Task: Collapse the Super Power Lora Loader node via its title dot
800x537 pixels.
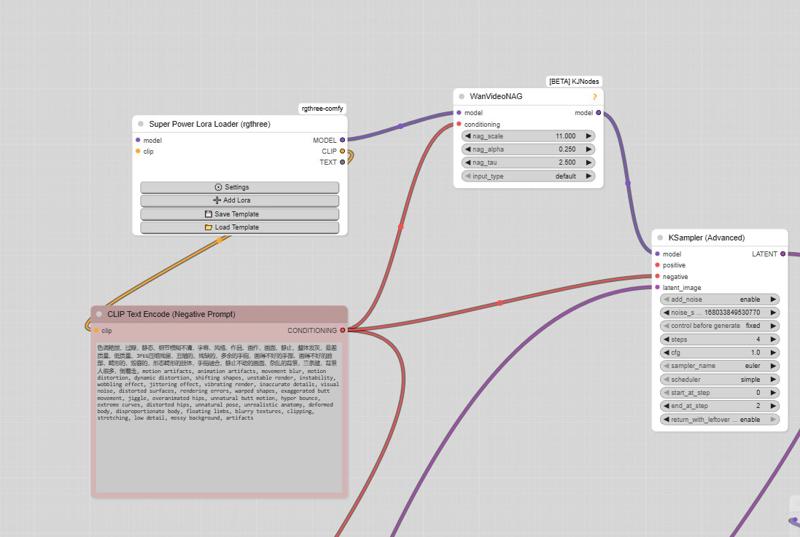Action: tap(141, 124)
